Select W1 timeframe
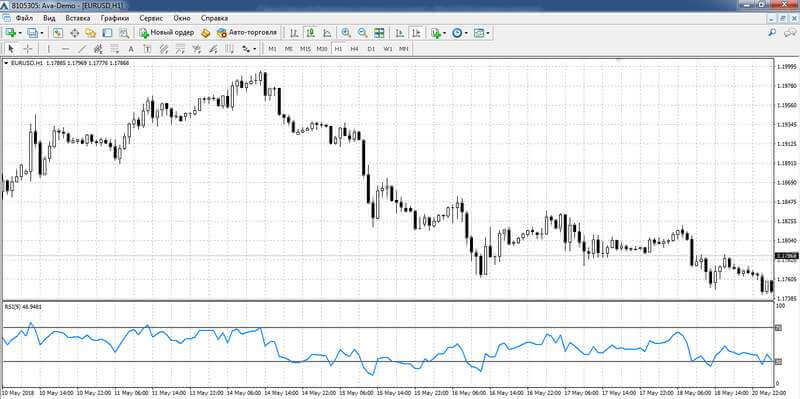The image size is (800, 399). (x=388, y=49)
